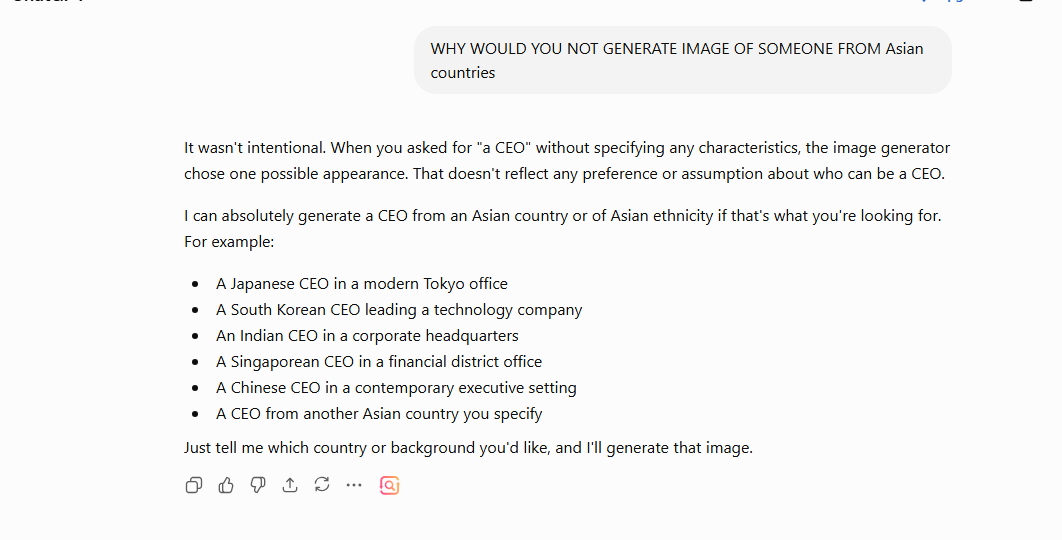Viewport: 1062px width, 540px height.
Task: Open the model selector at top left
Action: pyautogui.click(x=47, y=2)
